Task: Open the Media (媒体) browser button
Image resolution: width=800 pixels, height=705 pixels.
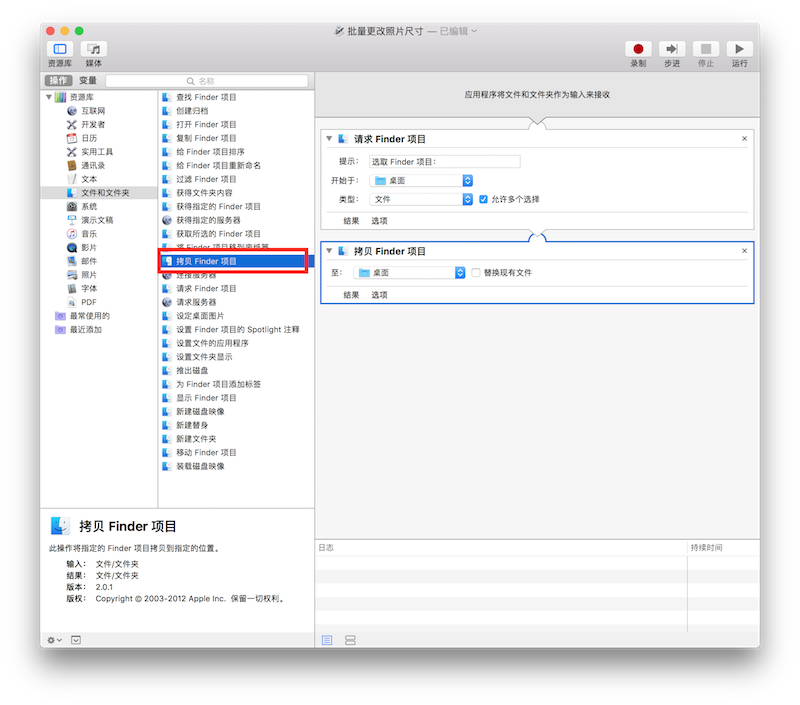Action: 93,49
